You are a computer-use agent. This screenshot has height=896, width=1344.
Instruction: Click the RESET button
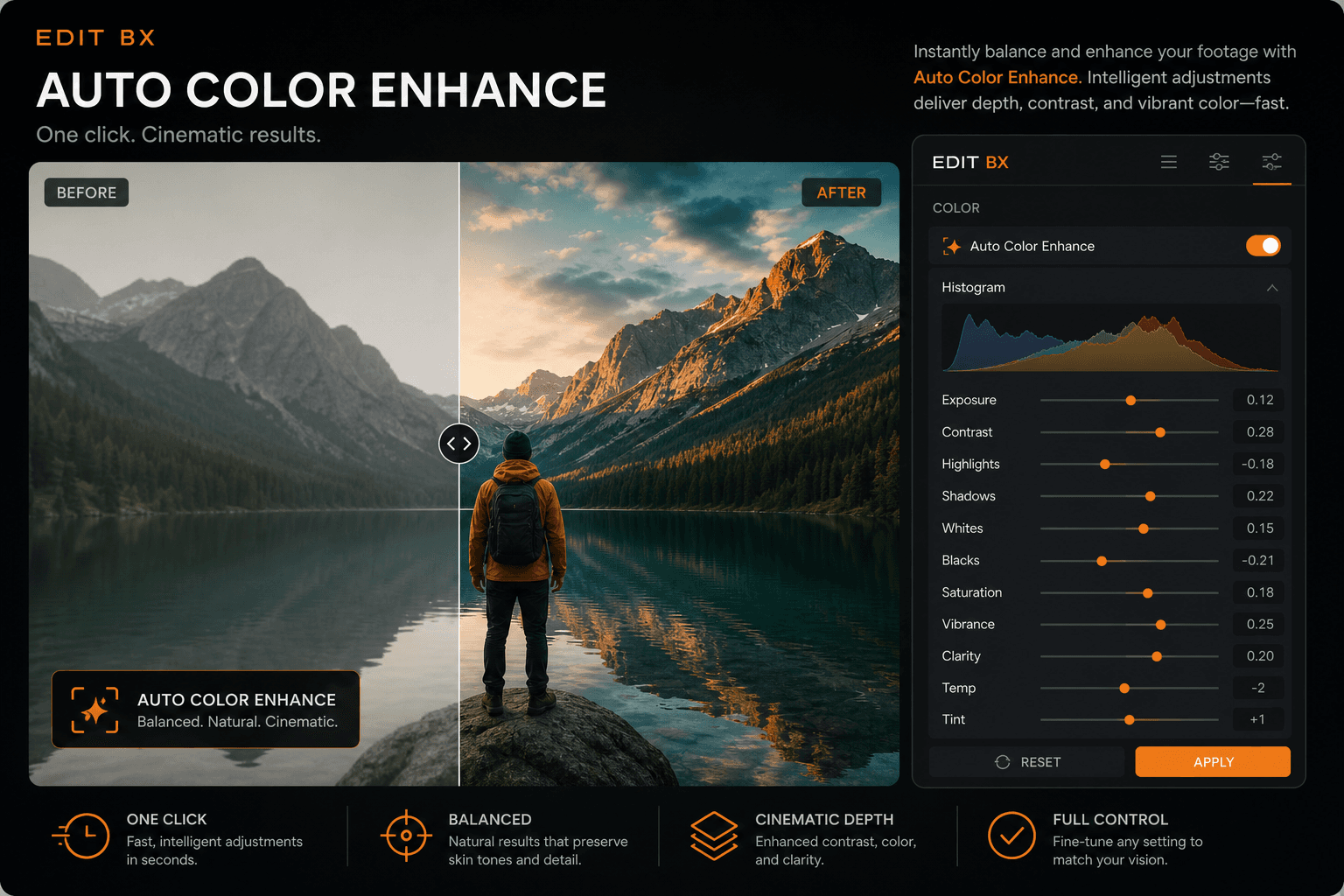(x=1027, y=762)
